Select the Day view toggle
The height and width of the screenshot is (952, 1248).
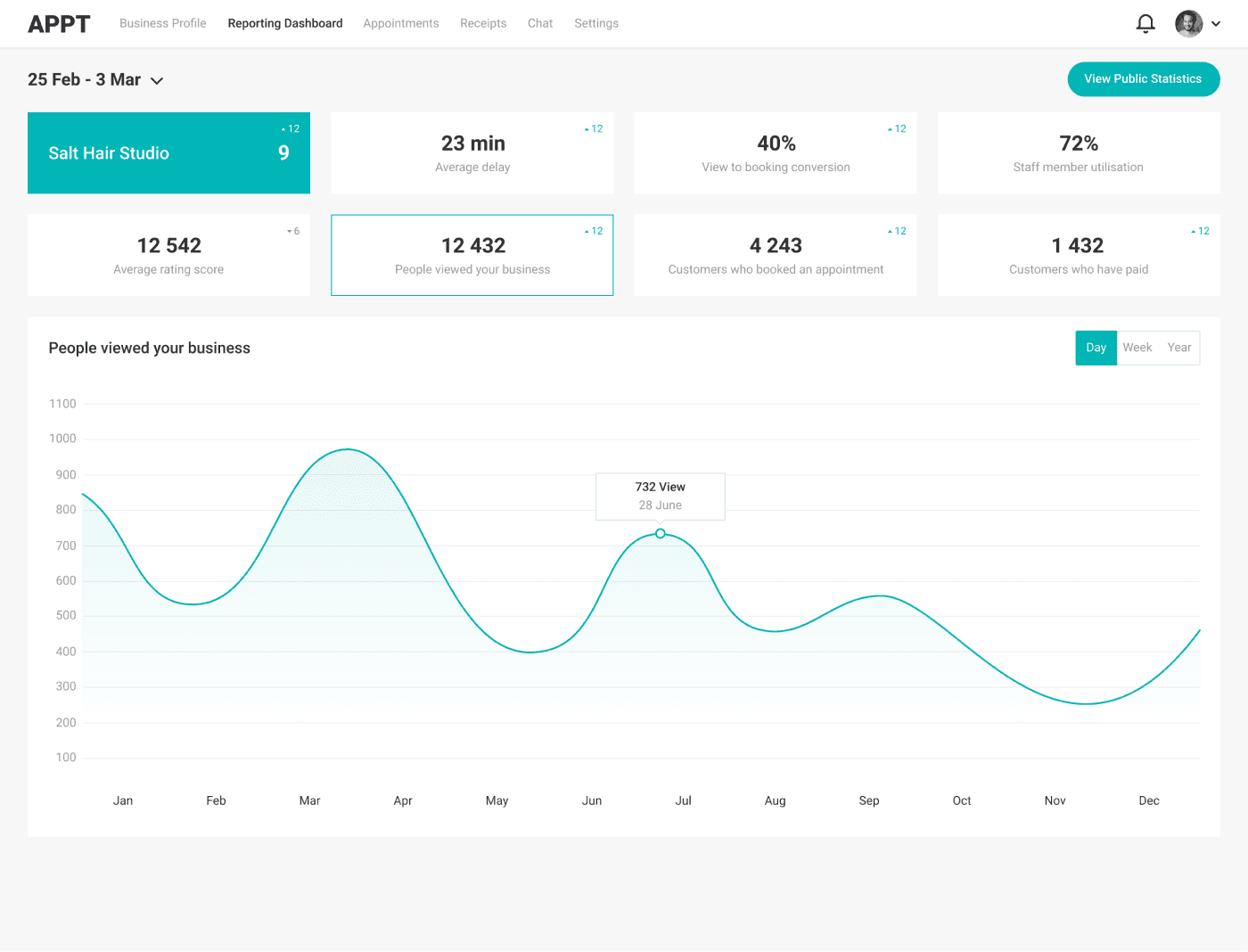1096,348
